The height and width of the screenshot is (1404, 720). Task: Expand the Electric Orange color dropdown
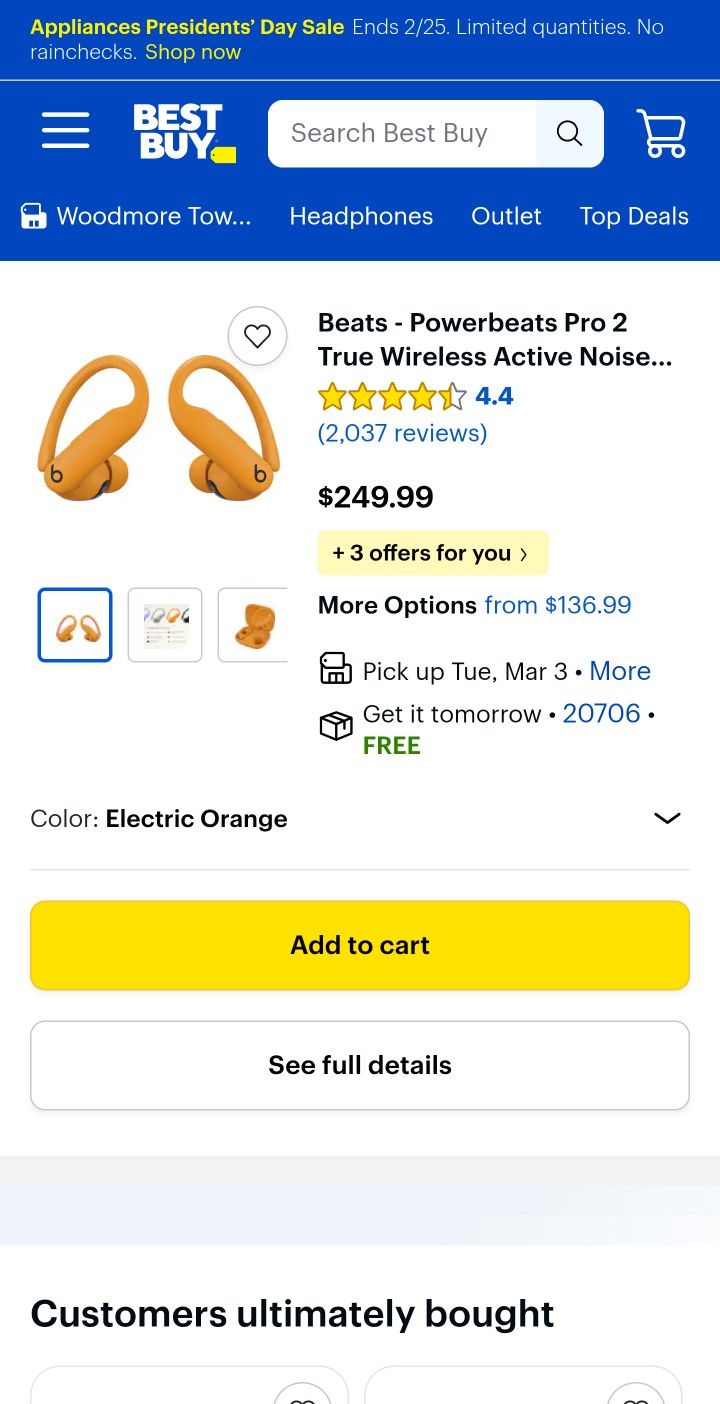[x=666, y=818]
